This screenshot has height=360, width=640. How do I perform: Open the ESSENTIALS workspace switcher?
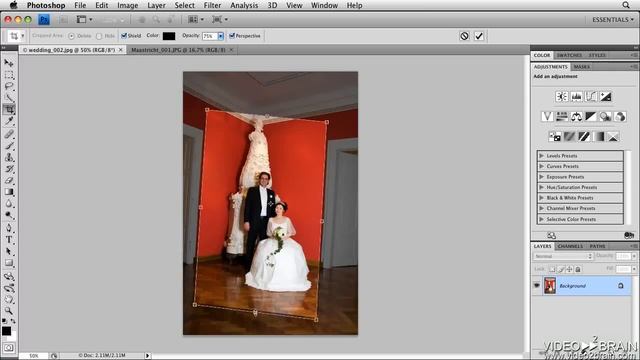pyautogui.click(x=613, y=20)
